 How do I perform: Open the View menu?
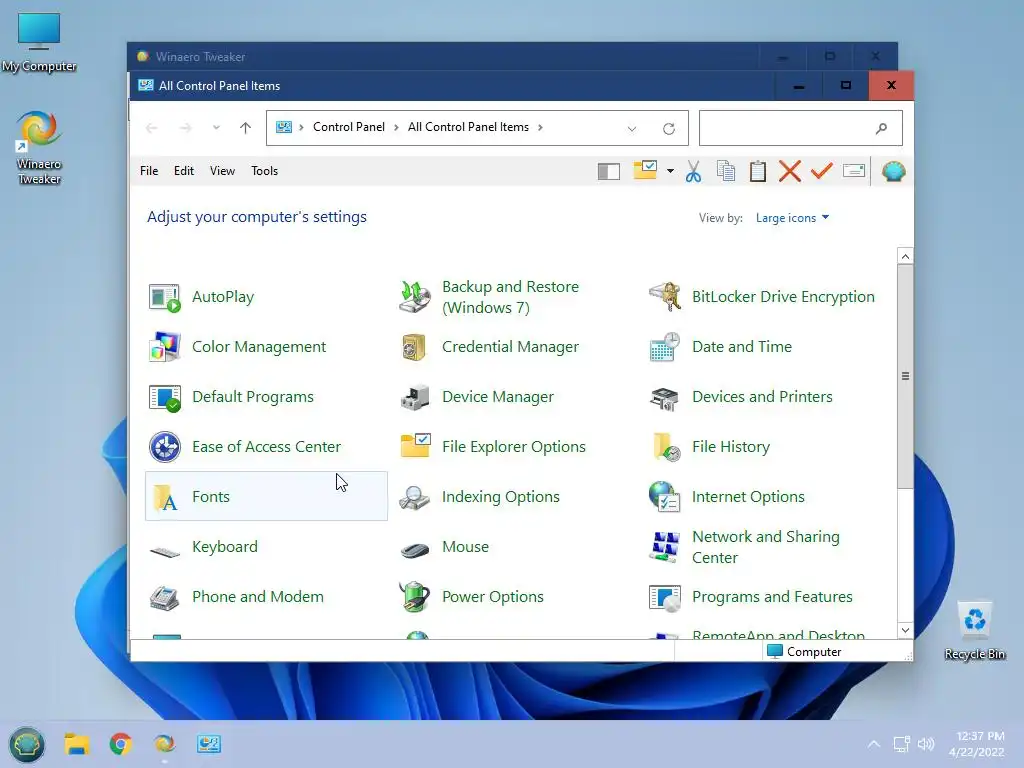[x=222, y=171]
